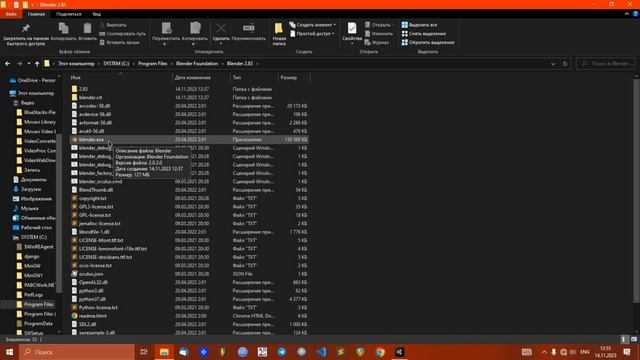The image size is (640, 360).
Task: Select the blender.crt folder
Action: [90, 98]
